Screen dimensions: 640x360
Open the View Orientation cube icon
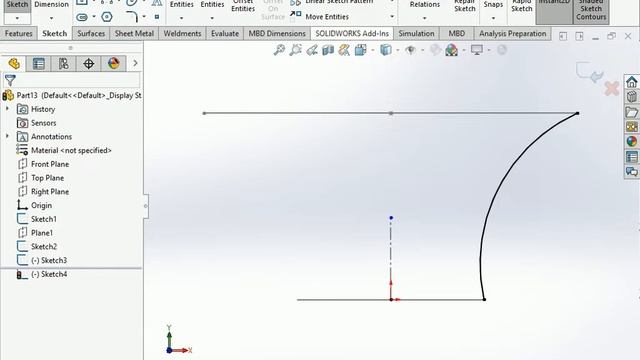point(360,50)
